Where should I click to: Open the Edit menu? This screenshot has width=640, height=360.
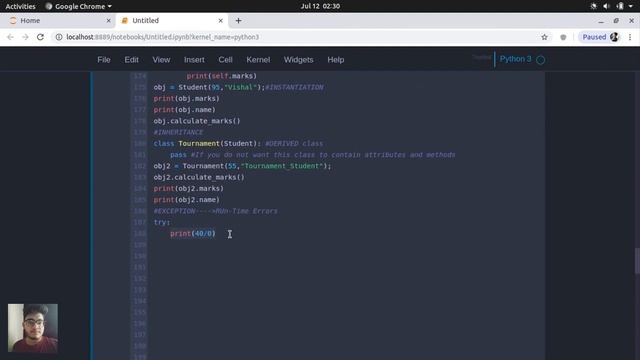(131, 60)
